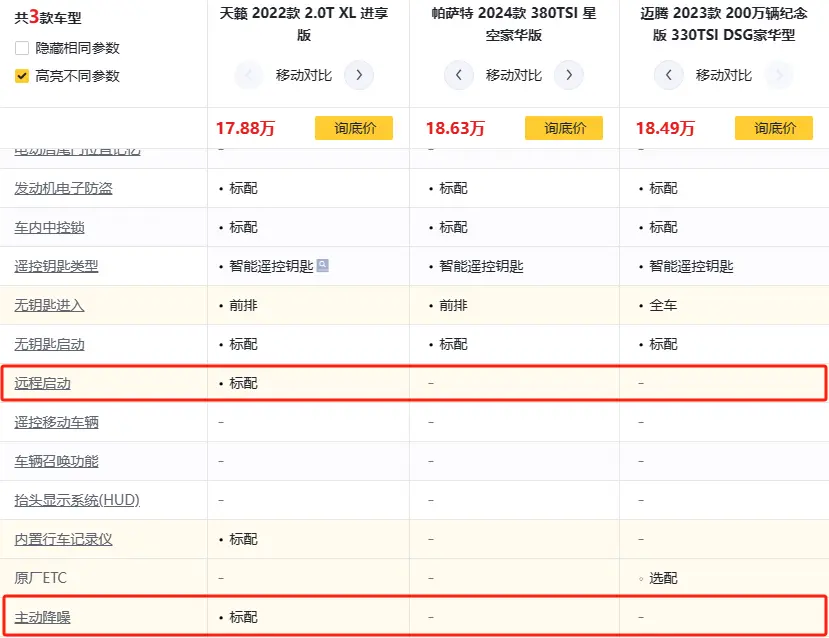Screen dimensions: 829x638
Task: Uncheck the 高亮不同参数 checkbox
Action: pyautogui.click(x=22, y=76)
